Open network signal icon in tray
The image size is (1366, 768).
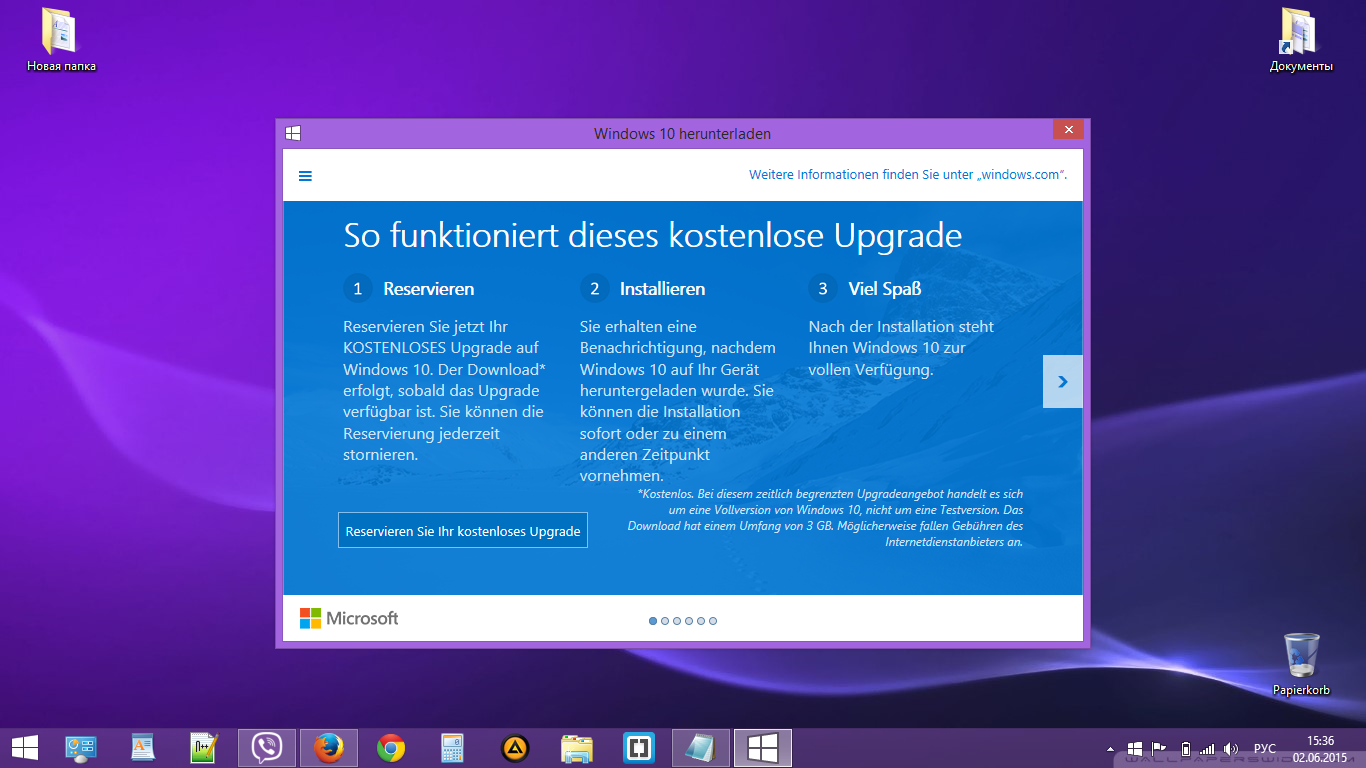tap(1208, 749)
